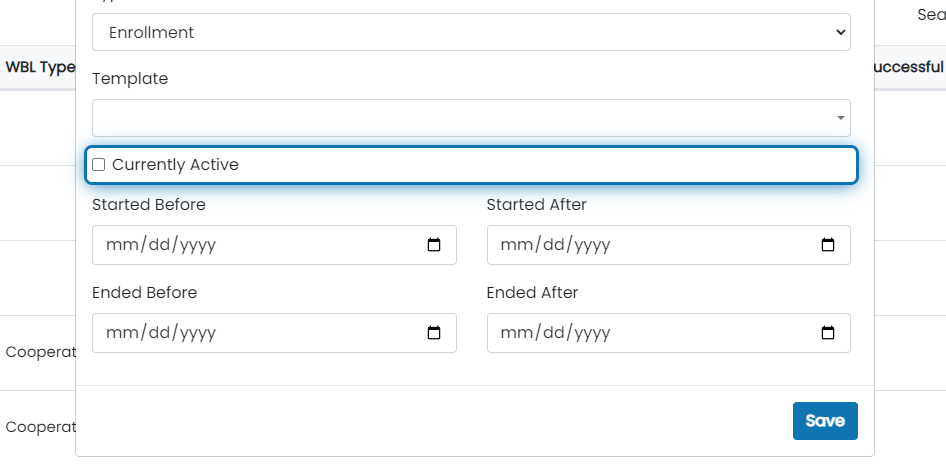Open the Started After calendar picker icon

828,245
